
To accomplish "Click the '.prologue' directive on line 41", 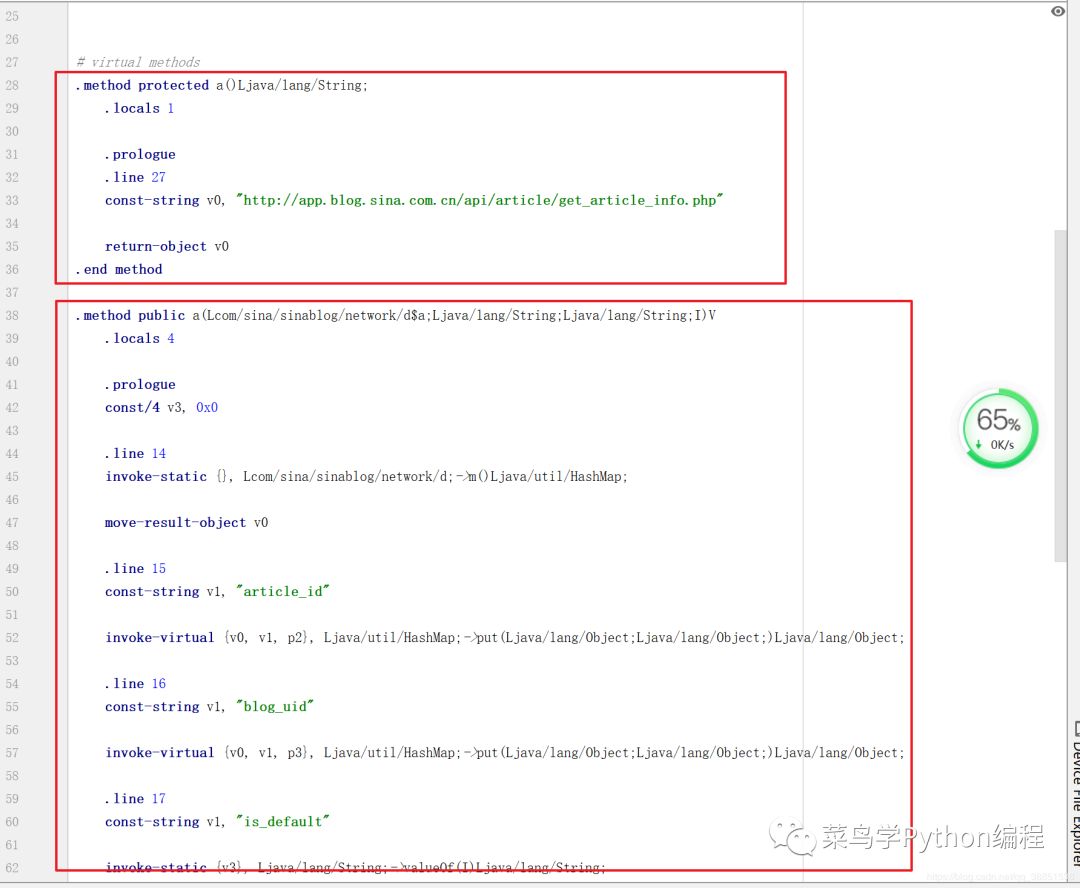I will 140,384.
